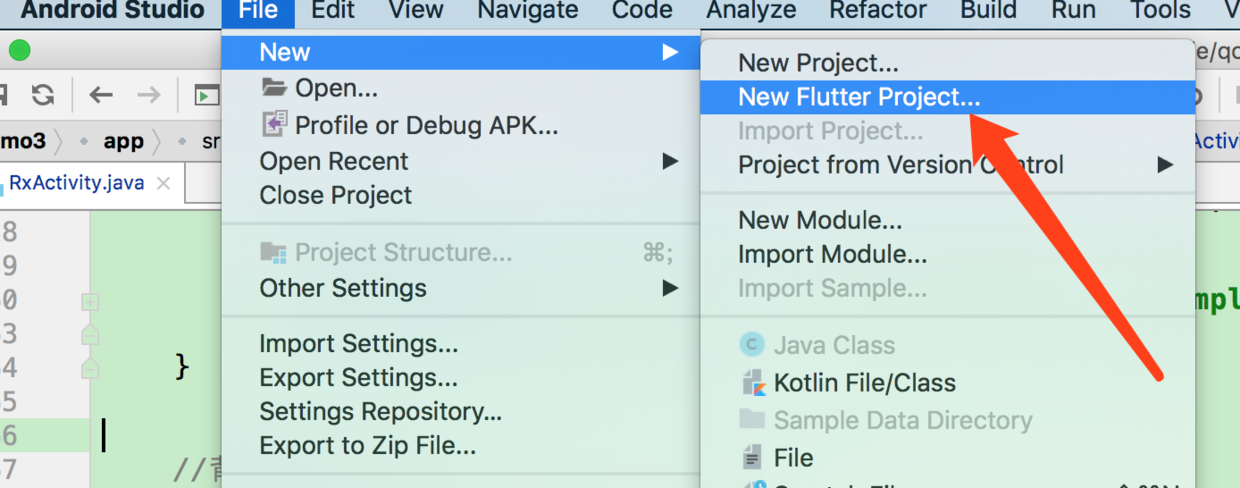Select the app breadcrumb in navigation bar
Screen dimensions: 1240x488
(x=124, y=141)
